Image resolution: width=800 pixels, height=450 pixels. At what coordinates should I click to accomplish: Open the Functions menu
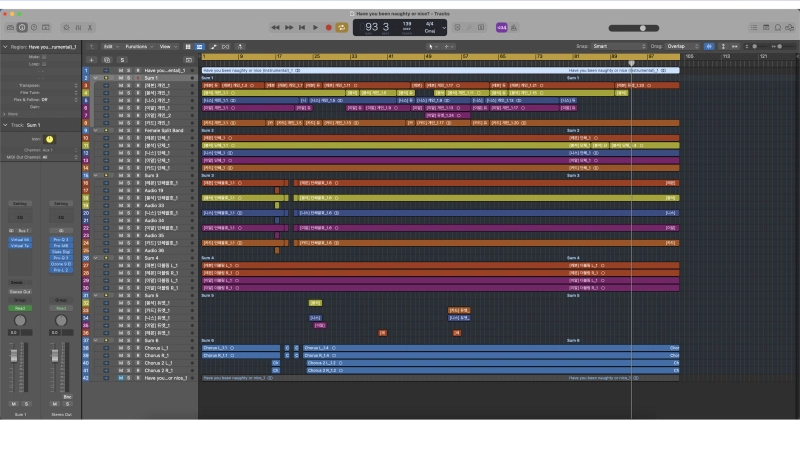[138, 46]
